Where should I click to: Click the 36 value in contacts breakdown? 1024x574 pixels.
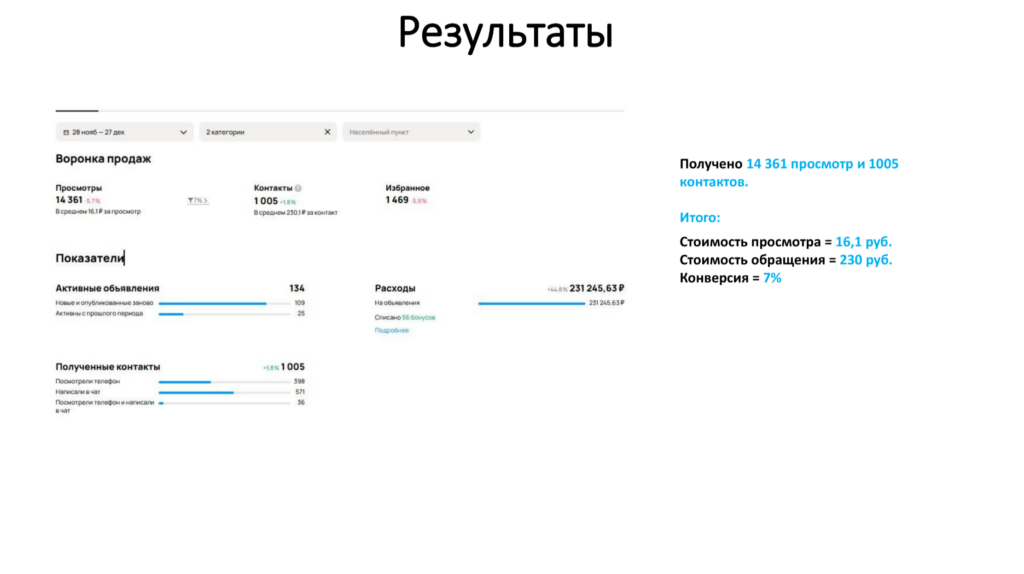(x=301, y=403)
